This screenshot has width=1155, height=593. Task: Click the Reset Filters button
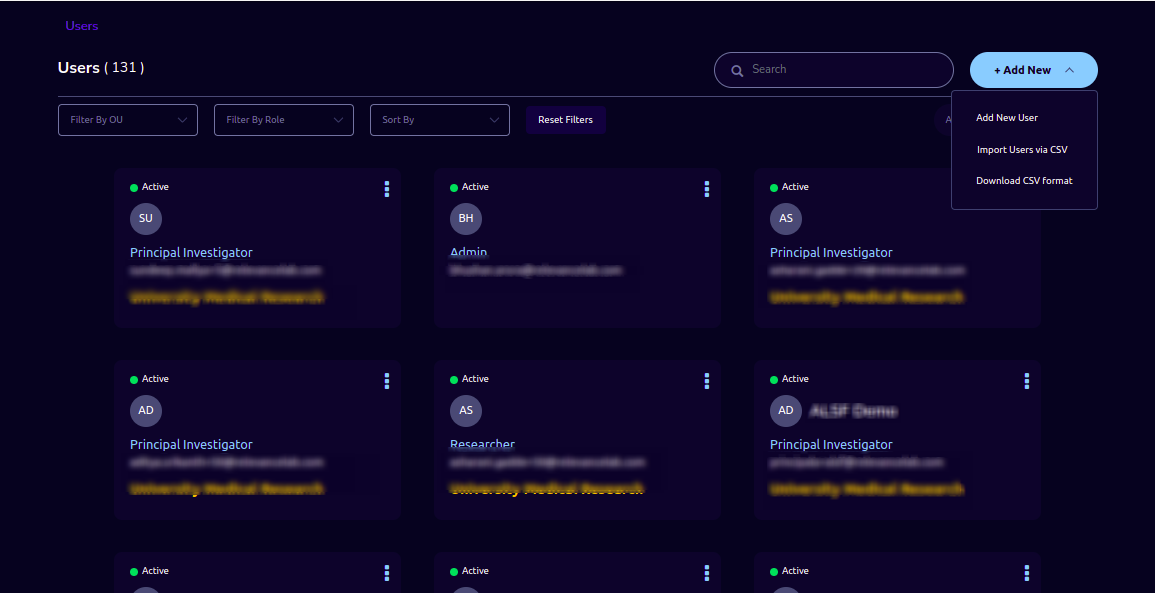click(566, 120)
